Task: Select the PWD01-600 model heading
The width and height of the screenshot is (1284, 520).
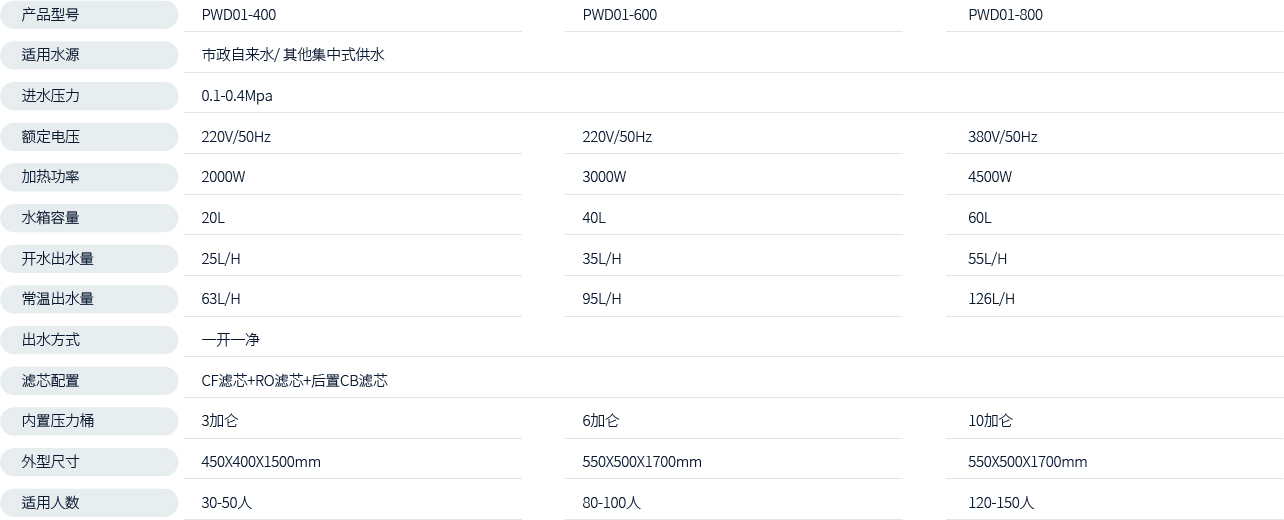Action: click(x=620, y=15)
